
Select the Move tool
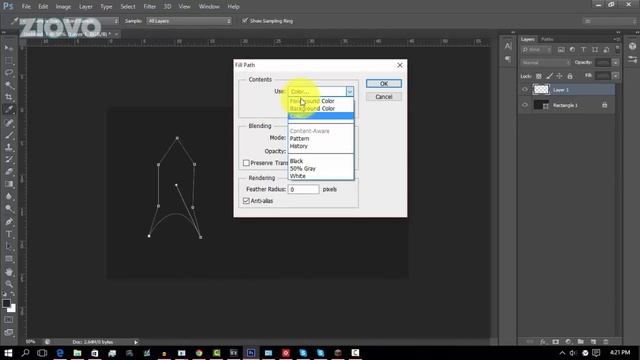pyautogui.click(x=9, y=48)
